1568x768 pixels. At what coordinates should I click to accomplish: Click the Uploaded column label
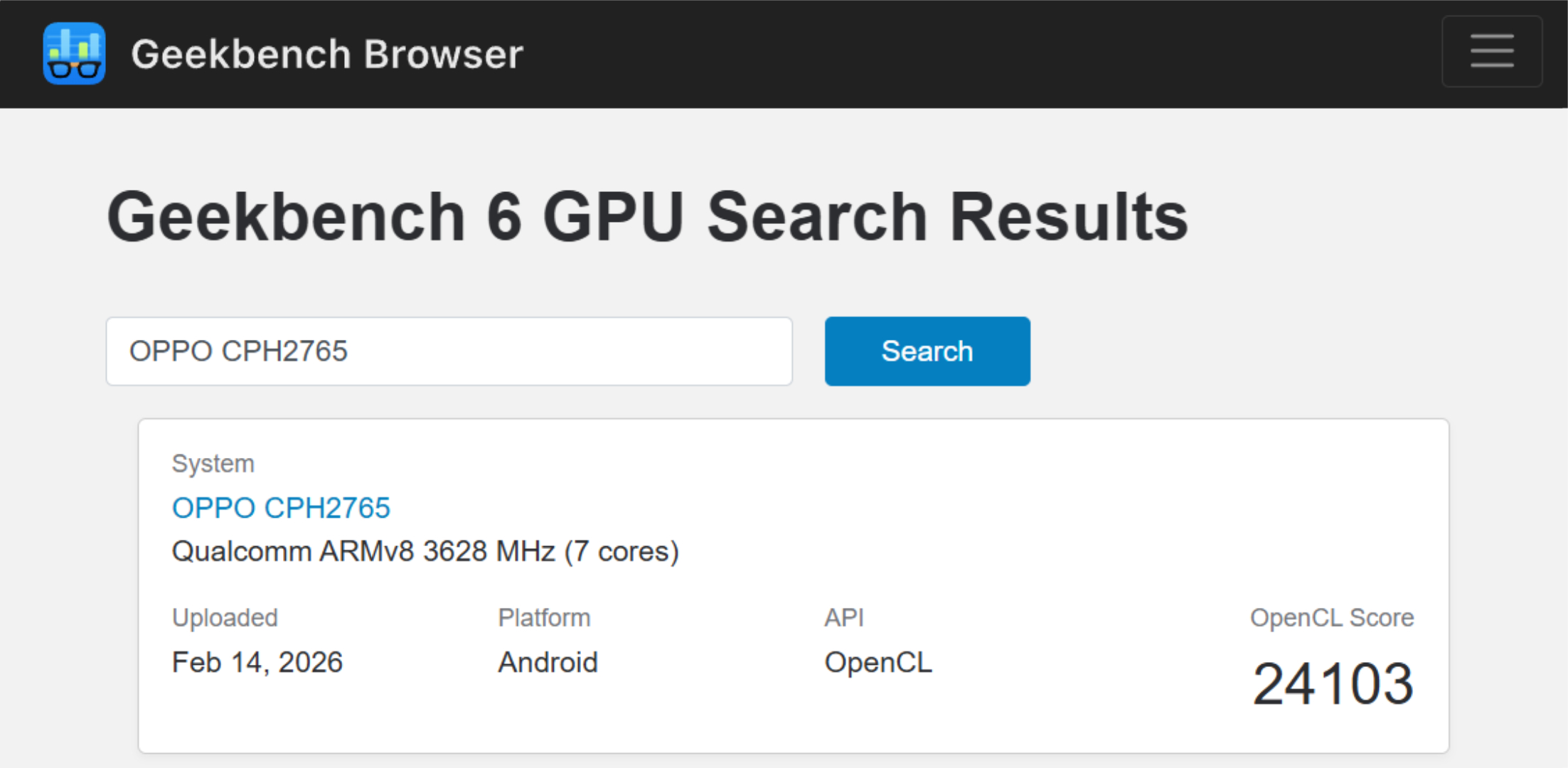coord(225,617)
